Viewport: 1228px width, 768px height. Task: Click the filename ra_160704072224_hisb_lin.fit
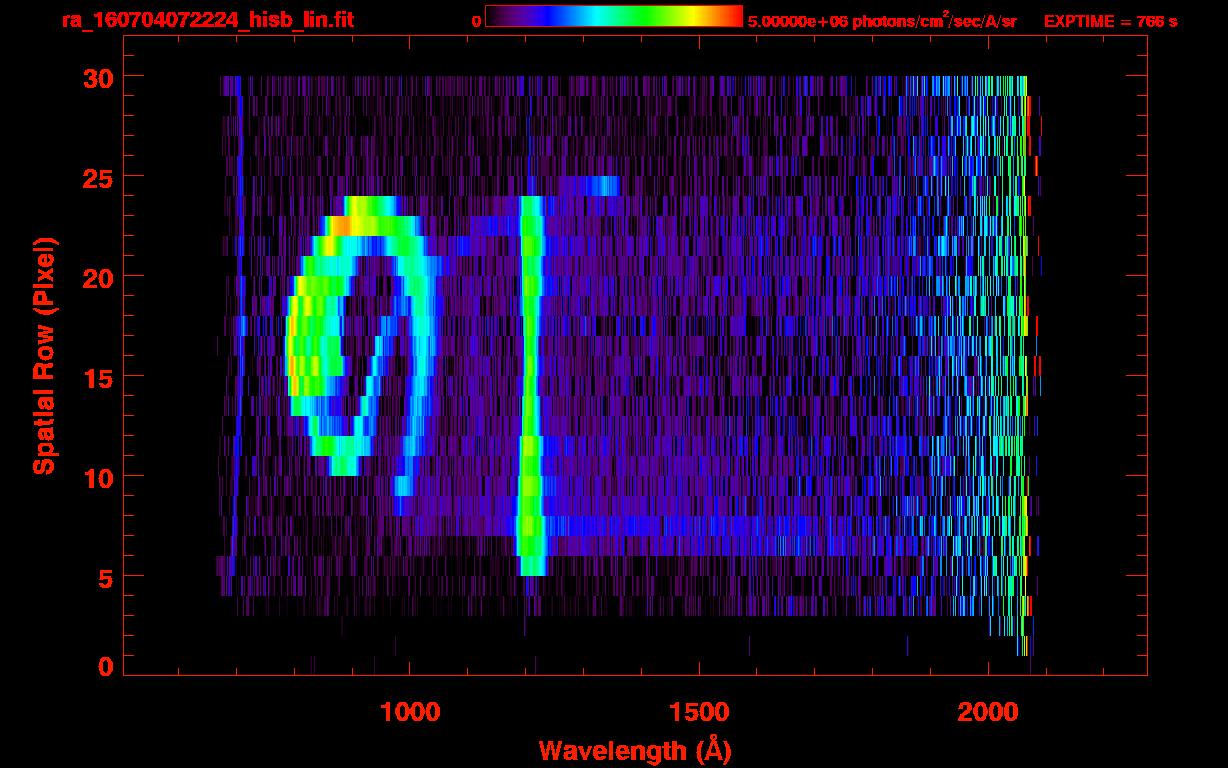pyautogui.click(x=206, y=20)
